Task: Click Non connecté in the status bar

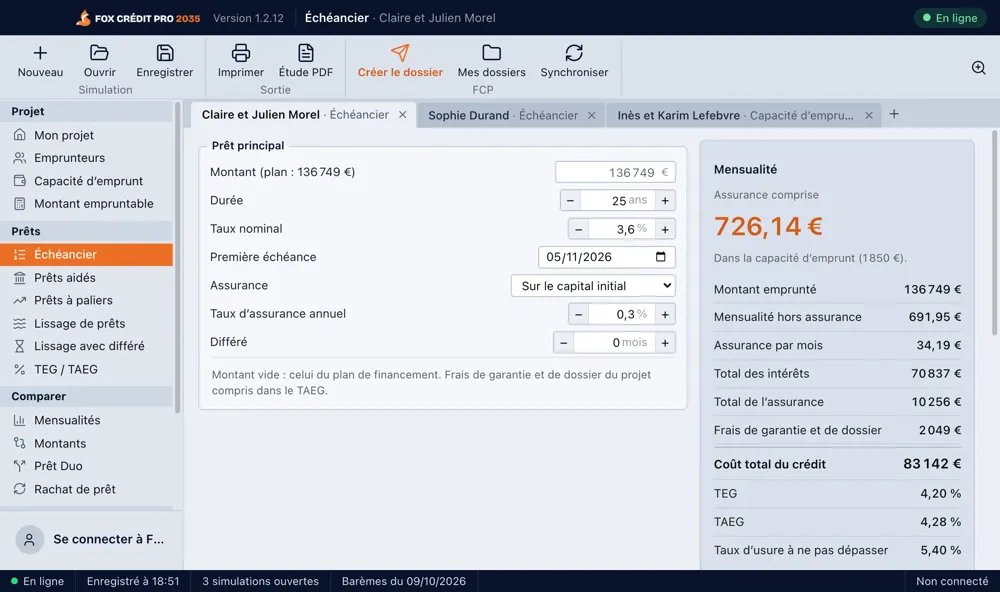Action: [952, 581]
